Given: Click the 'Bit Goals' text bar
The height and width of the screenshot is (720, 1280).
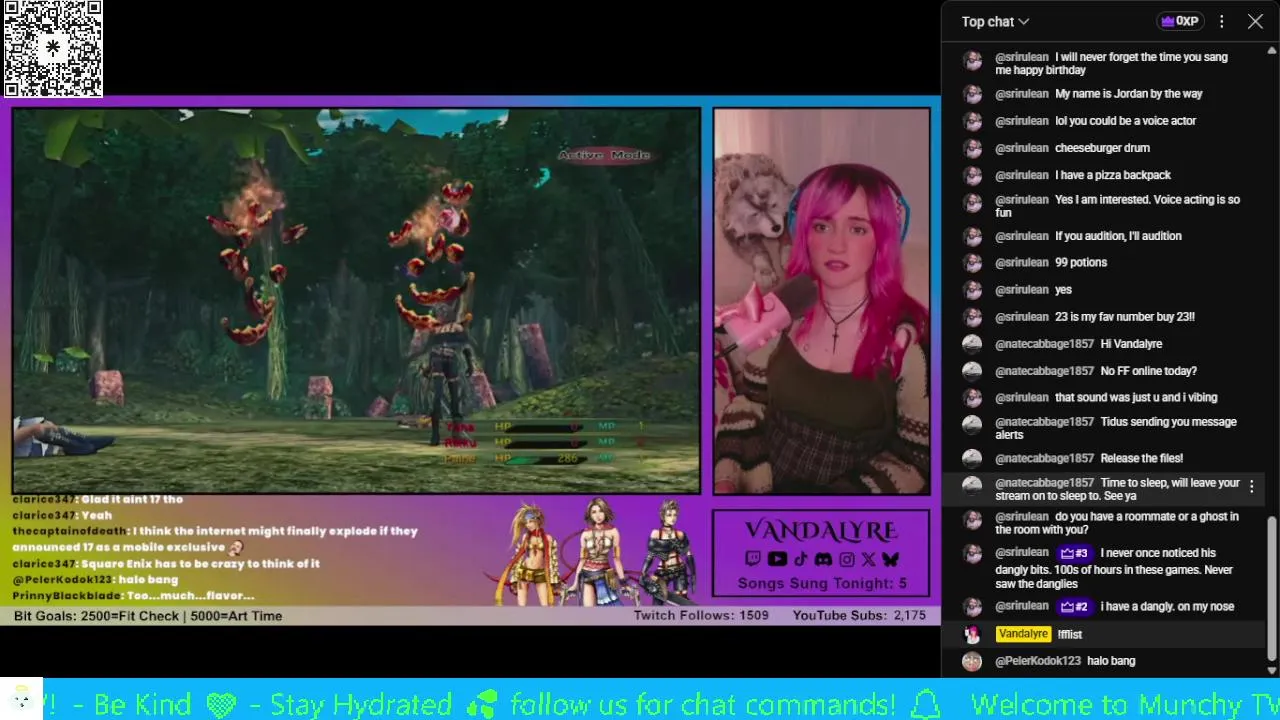Looking at the screenshot, I should [148, 616].
